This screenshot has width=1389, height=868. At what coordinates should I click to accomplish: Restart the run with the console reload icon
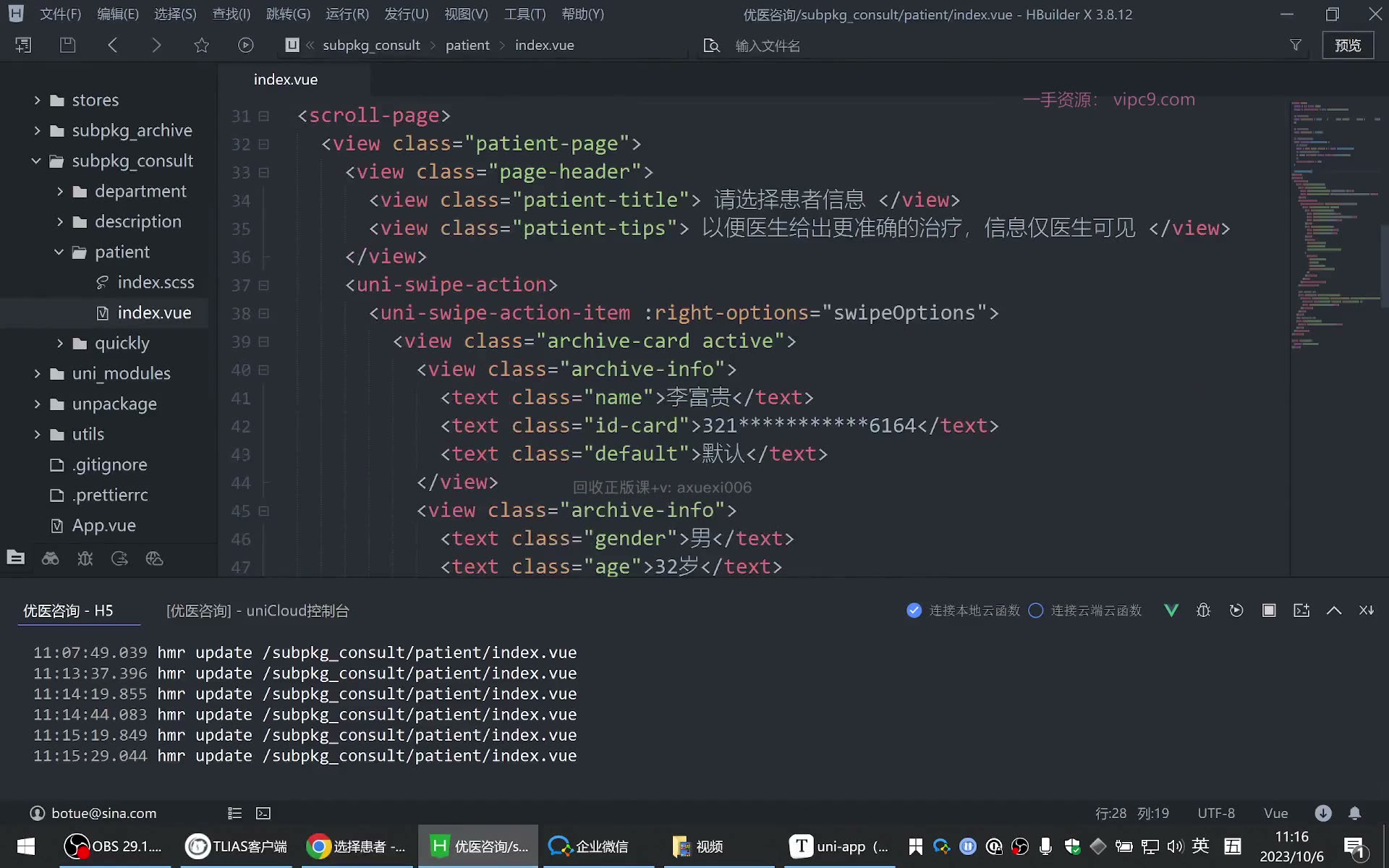[x=1236, y=610]
